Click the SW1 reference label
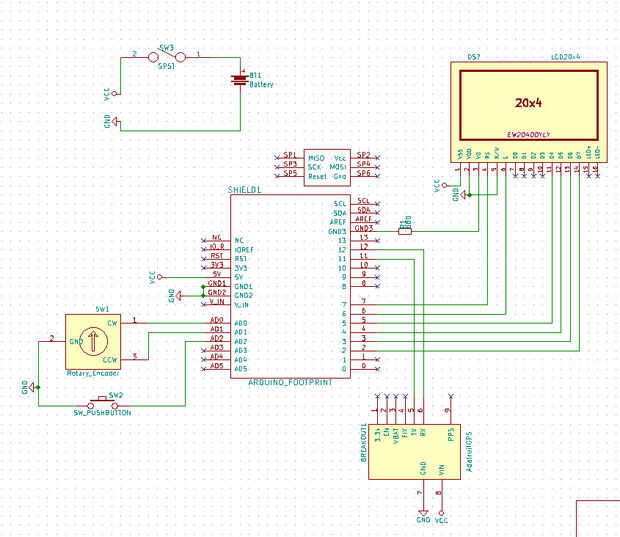The width and height of the screenshot is (620, 537). (x=102, y=309)
